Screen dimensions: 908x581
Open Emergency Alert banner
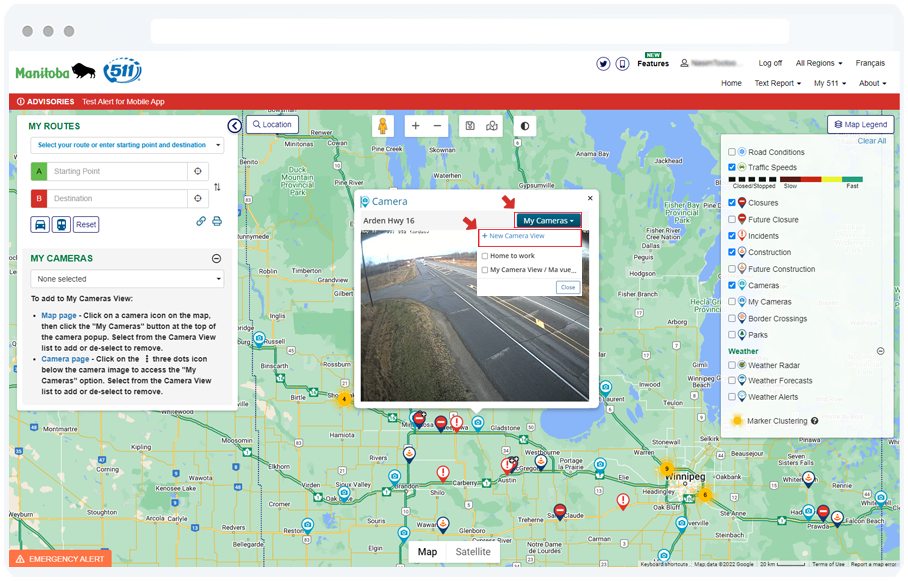pos(60,559)
